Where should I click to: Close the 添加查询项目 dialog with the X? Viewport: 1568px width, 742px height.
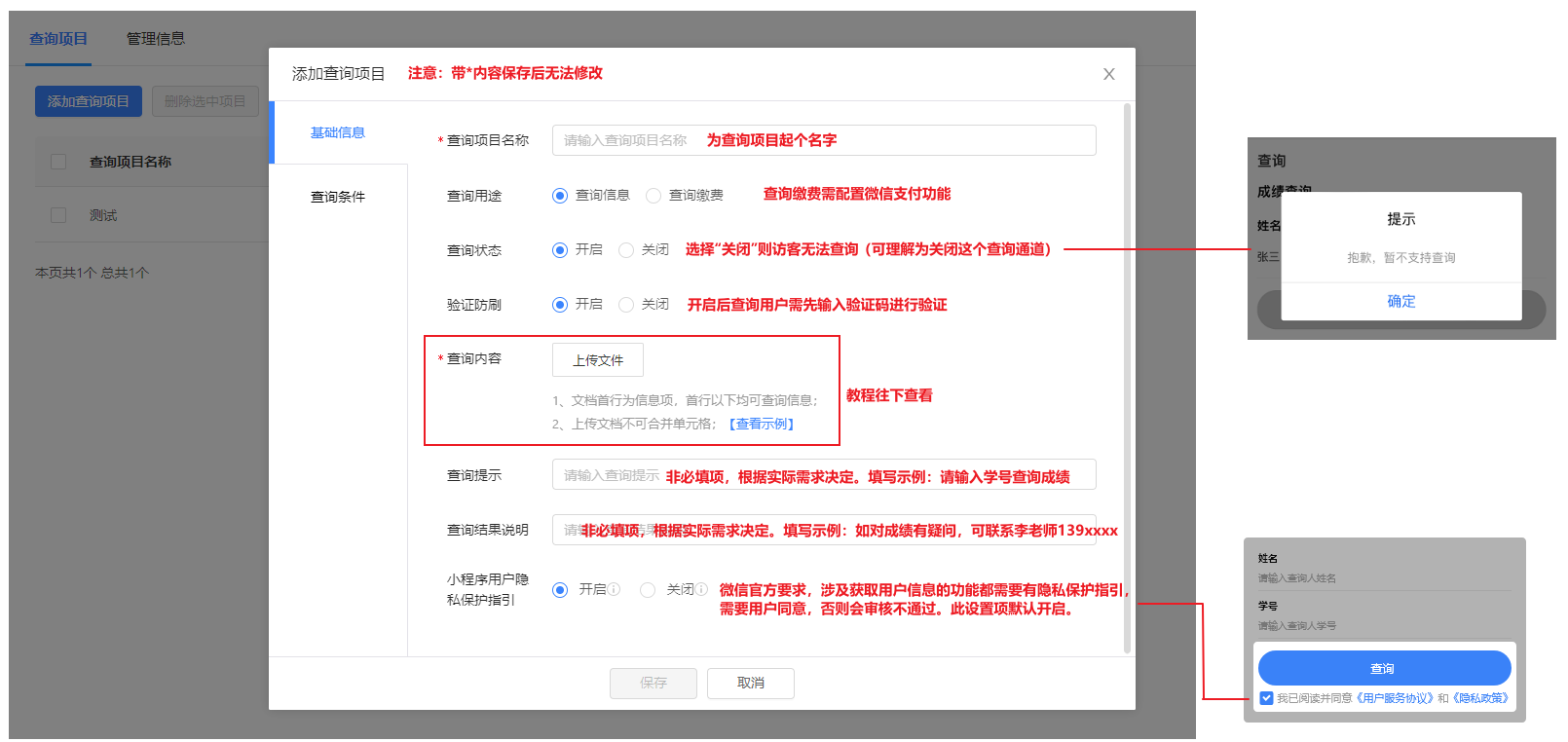point(1108,74)
